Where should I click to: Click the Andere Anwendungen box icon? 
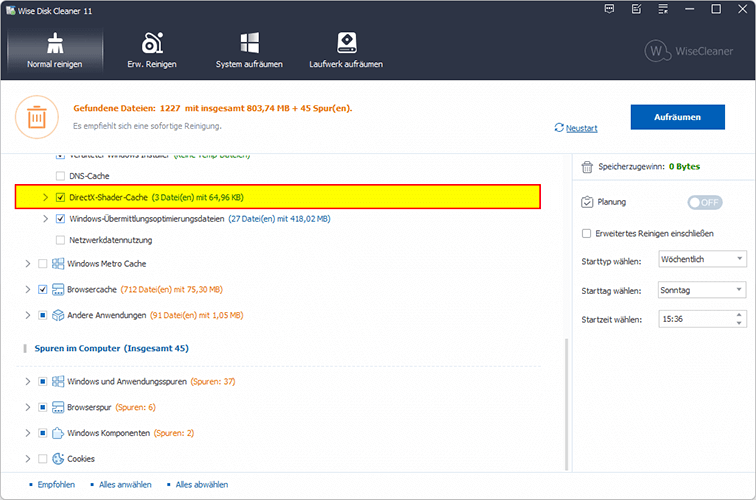(x=58, y=315)
